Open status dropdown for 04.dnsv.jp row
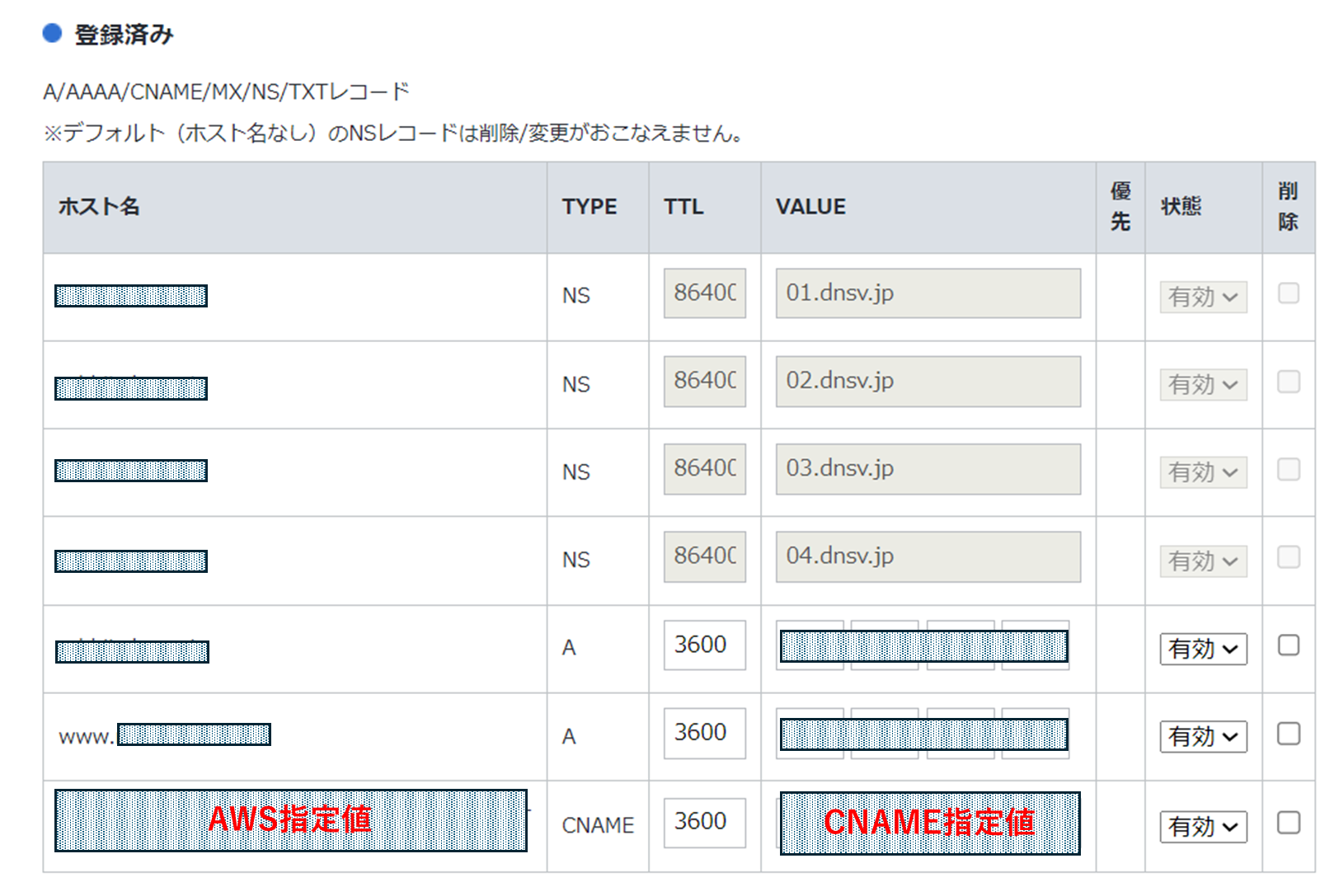Image resolution: width=1334 pixels, height=896 pixels. pos(1203,561)
